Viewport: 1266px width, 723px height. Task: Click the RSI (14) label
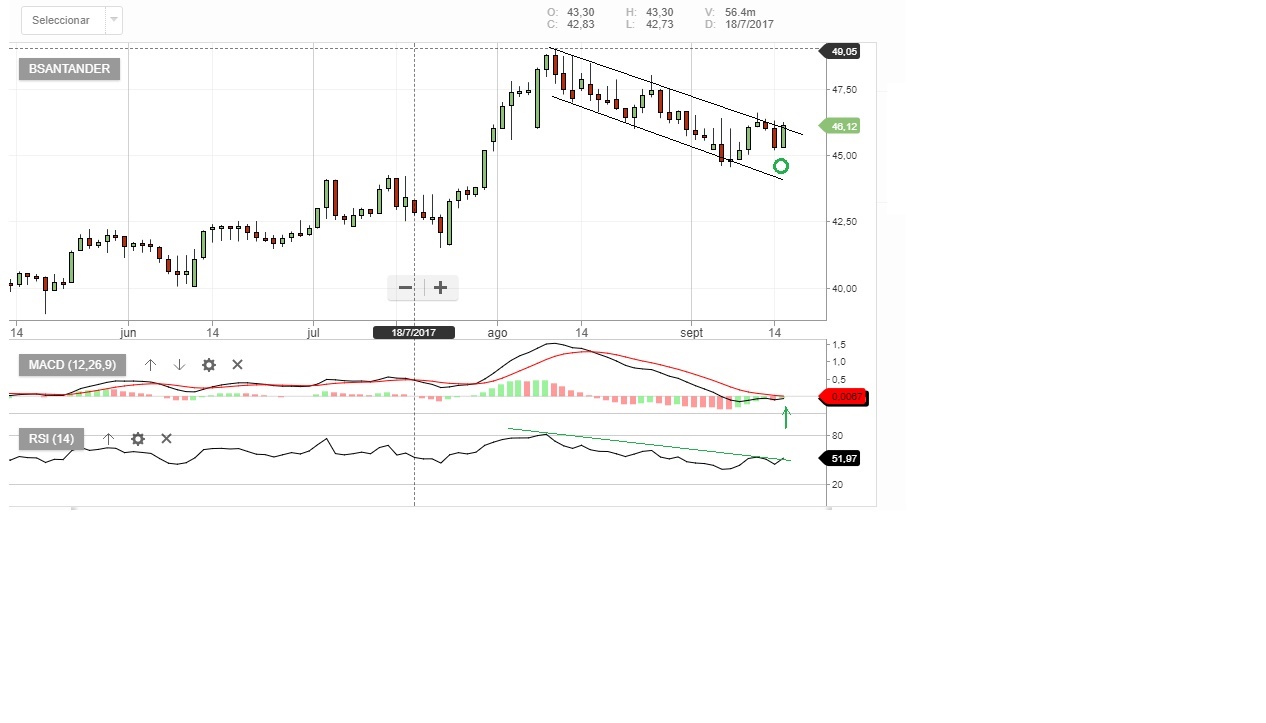pyautogui.click(x=51, y=439)
